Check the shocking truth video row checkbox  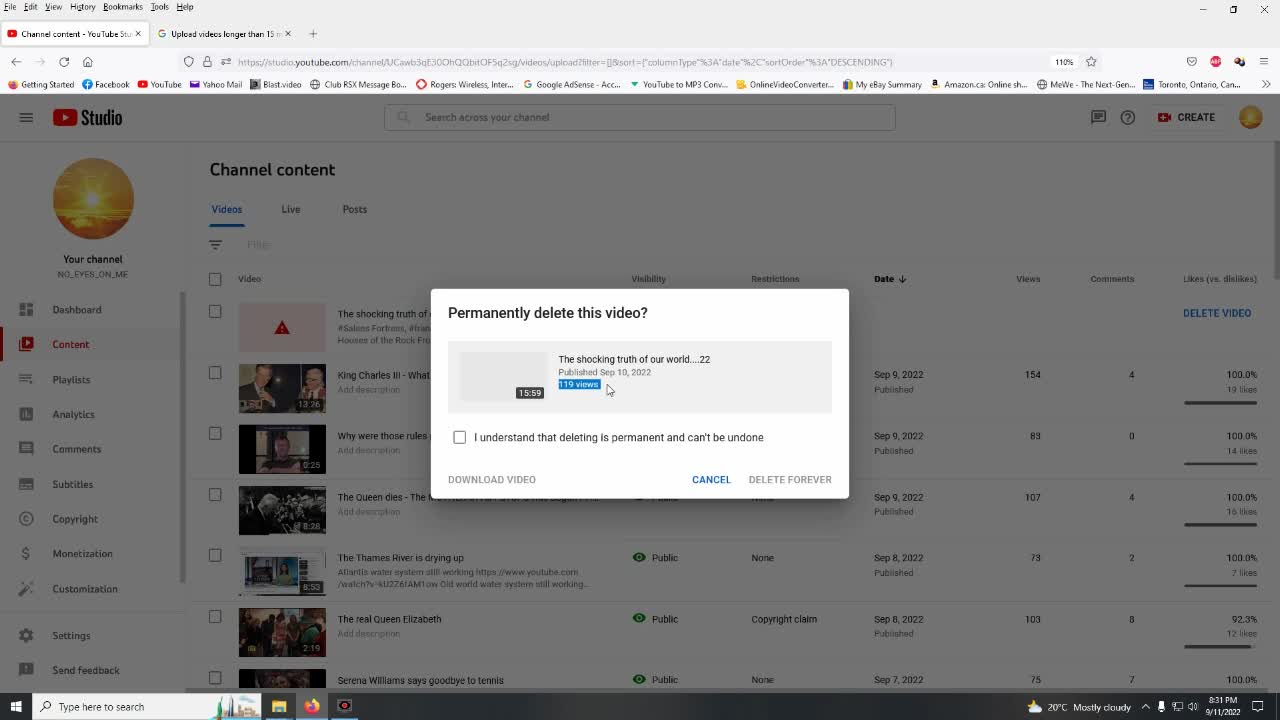tap(215, 311)
